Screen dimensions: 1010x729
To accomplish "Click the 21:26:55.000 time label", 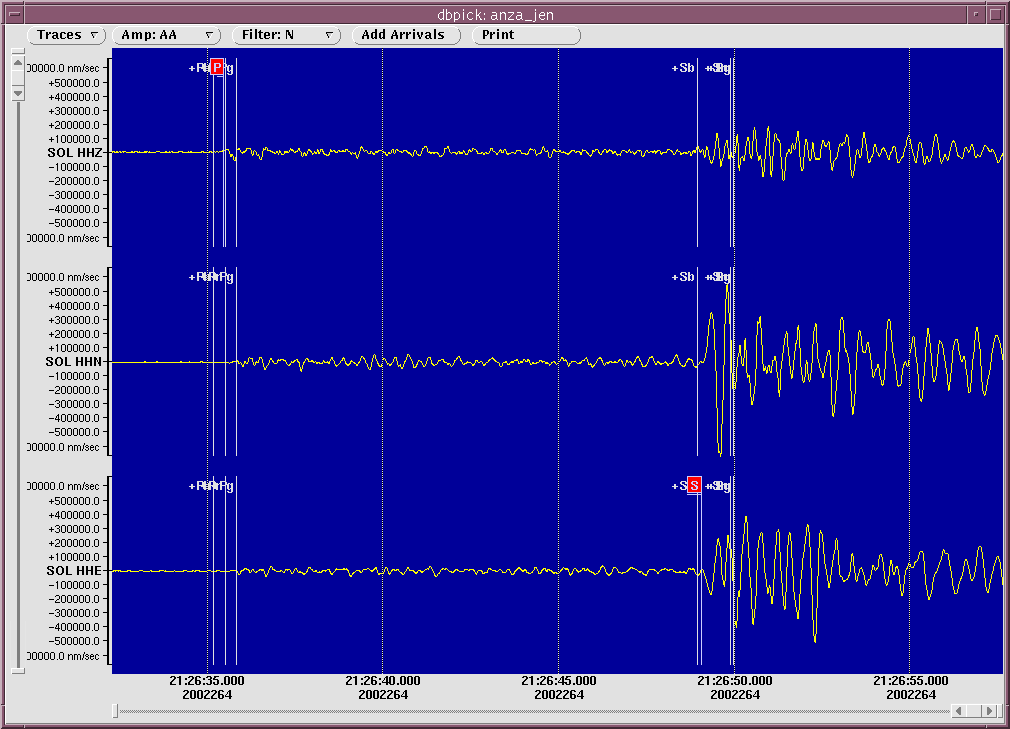I will click(910, 681).
